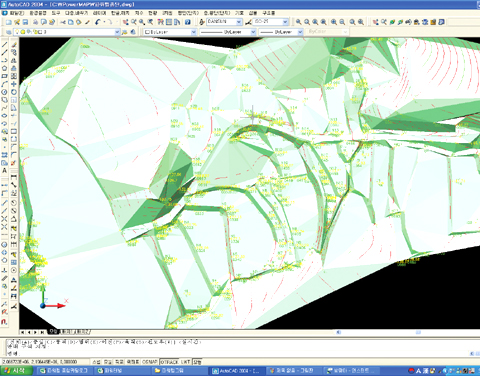The width and height of the screenshot is (480, 376).
Task: Open the Layer Properties Manager icon
Action: 9,32
